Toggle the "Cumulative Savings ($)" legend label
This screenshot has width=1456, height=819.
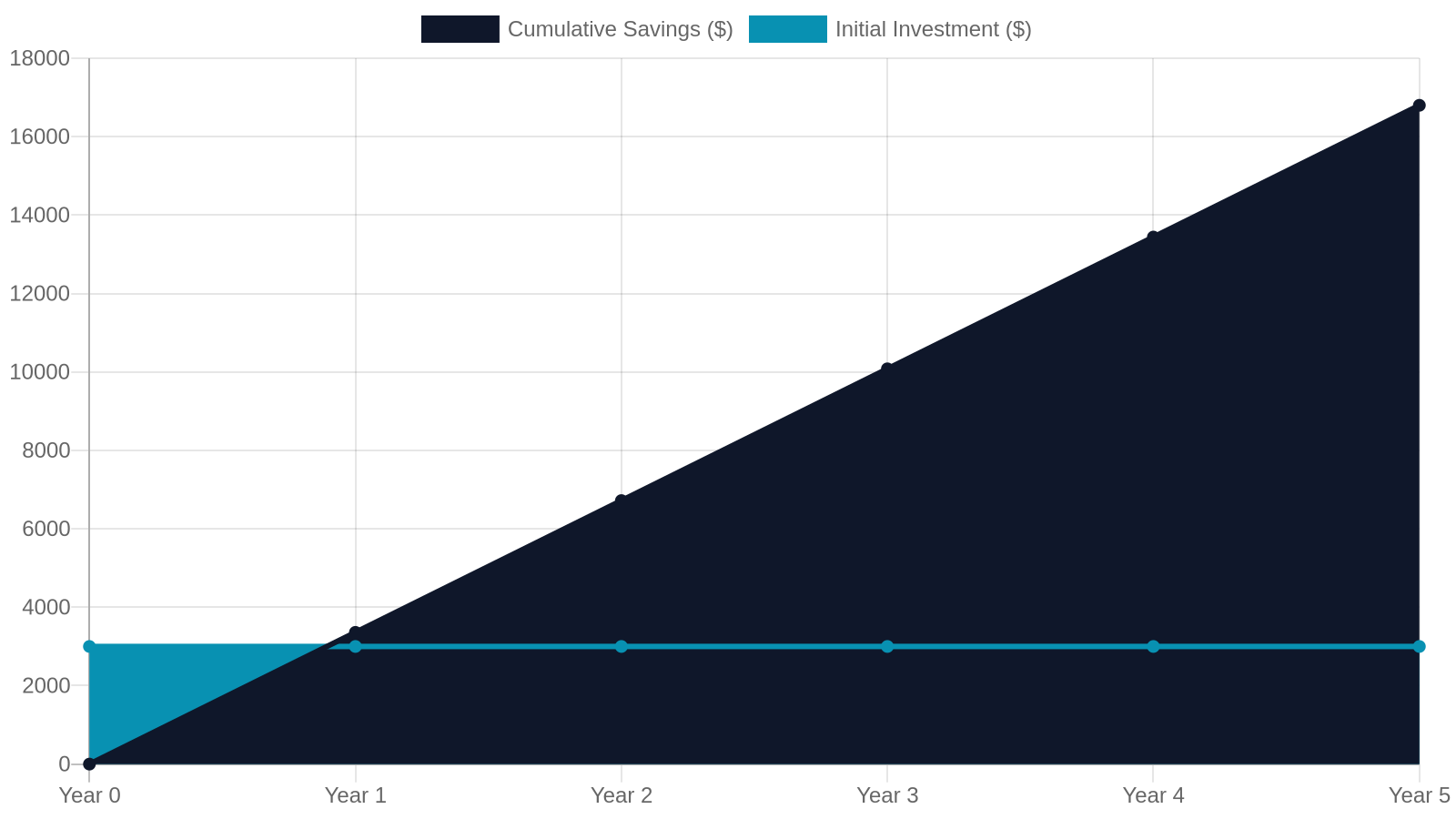click(x=621, y=29)
